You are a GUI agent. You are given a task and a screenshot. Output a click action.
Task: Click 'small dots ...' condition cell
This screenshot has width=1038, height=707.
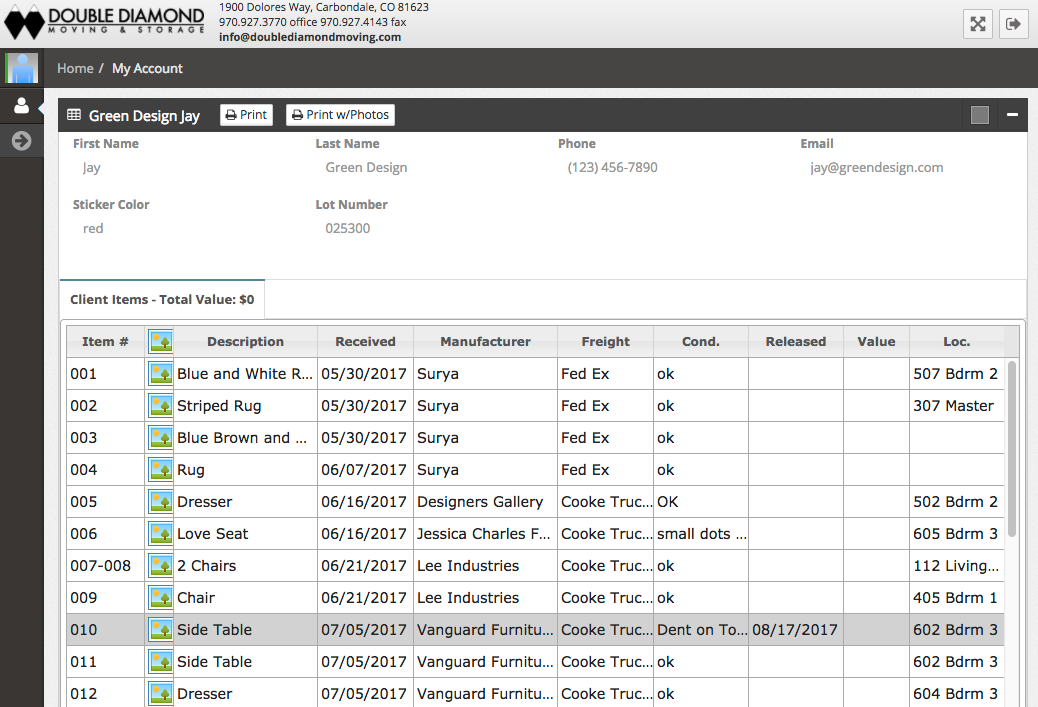701,534
